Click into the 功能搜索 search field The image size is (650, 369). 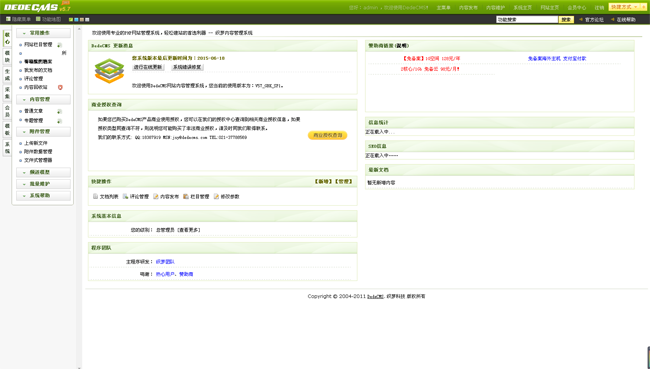[527, 19]
